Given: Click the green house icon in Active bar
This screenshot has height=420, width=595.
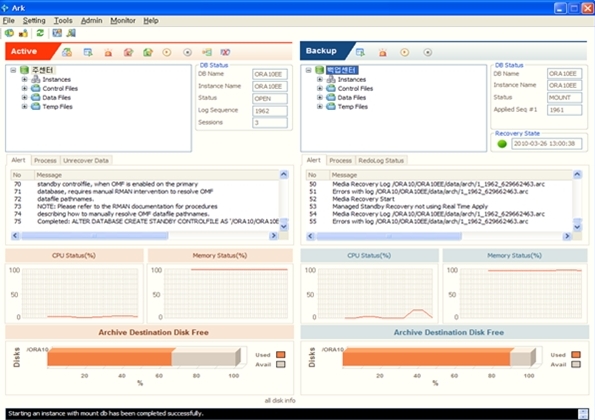Looking at the screenshot, I should (148, 52).
